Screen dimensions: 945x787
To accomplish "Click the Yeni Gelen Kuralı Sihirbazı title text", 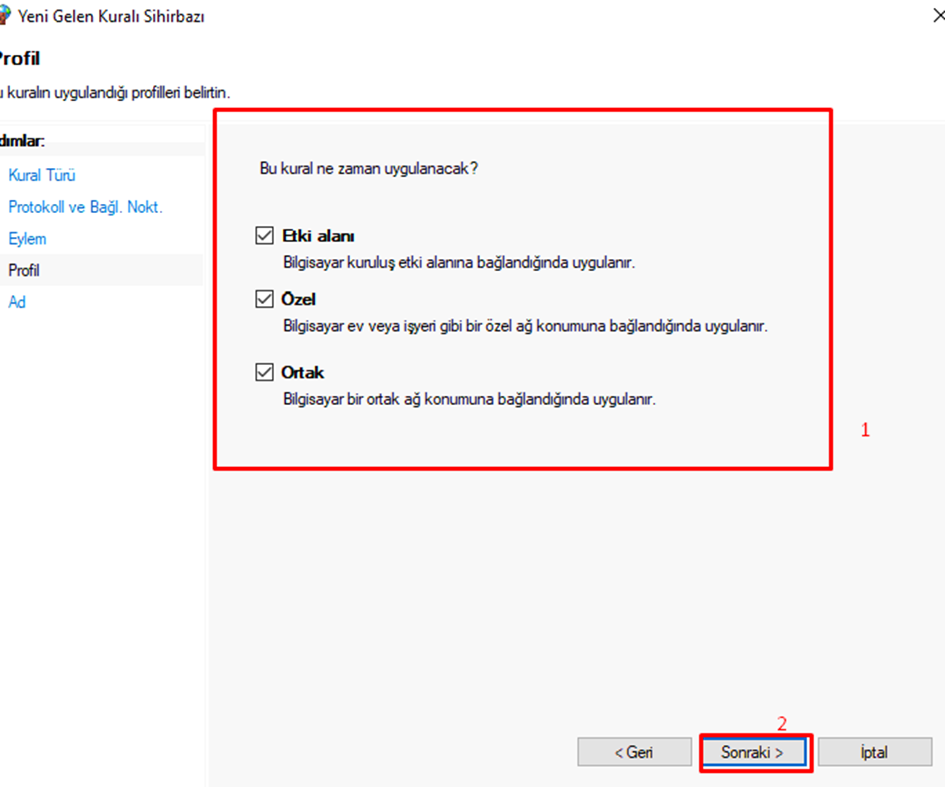I will [x=111, y=16].
